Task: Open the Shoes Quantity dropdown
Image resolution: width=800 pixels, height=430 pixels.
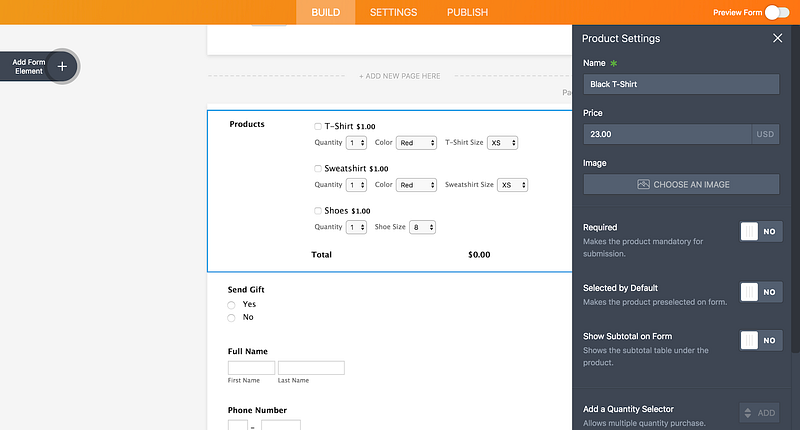Action: click(x=356, y=227)
